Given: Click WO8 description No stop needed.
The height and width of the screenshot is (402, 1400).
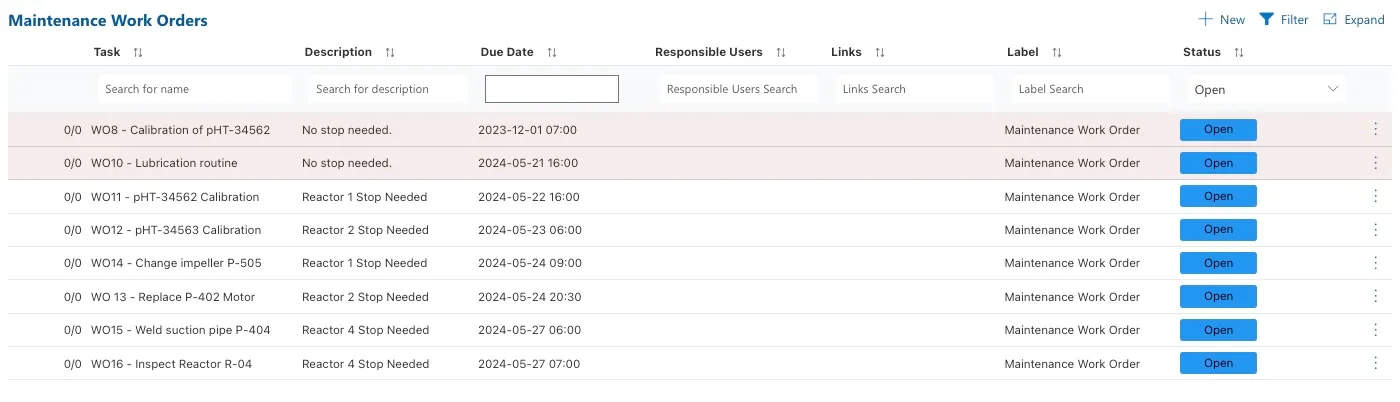Looking at the screenshot, I should [x=347, y=130].
